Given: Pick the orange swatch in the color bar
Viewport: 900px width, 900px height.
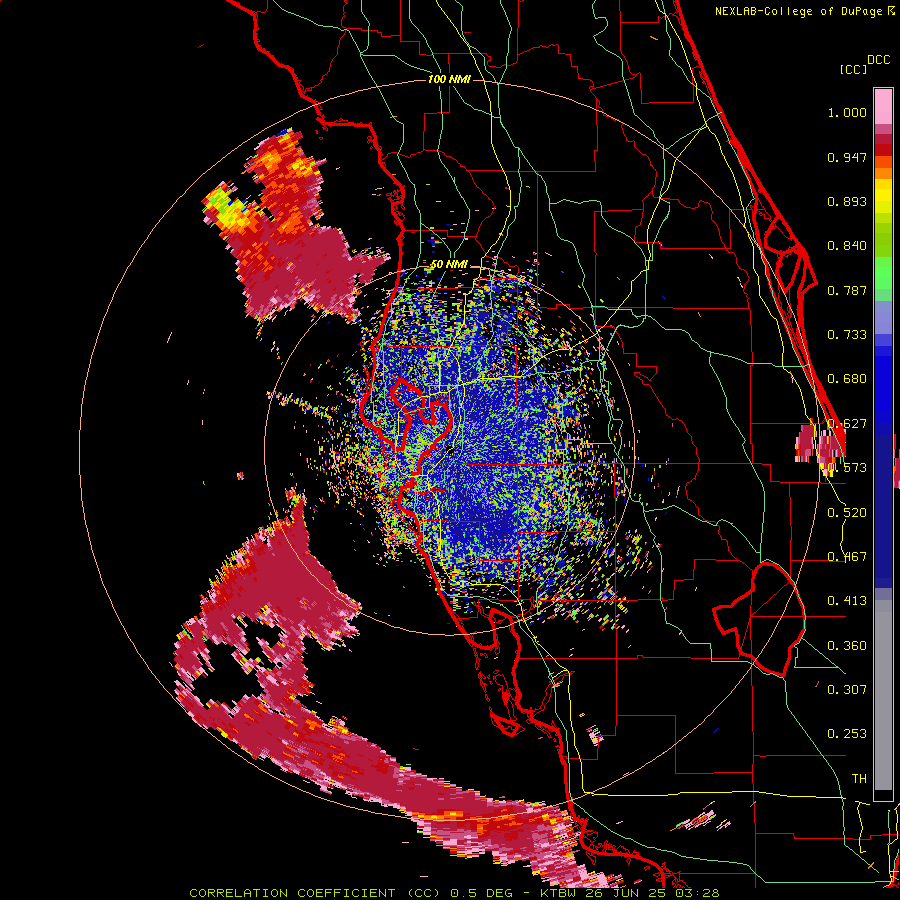Looking at the screenshot, I should pyautogui.click(x=883, y=171).
